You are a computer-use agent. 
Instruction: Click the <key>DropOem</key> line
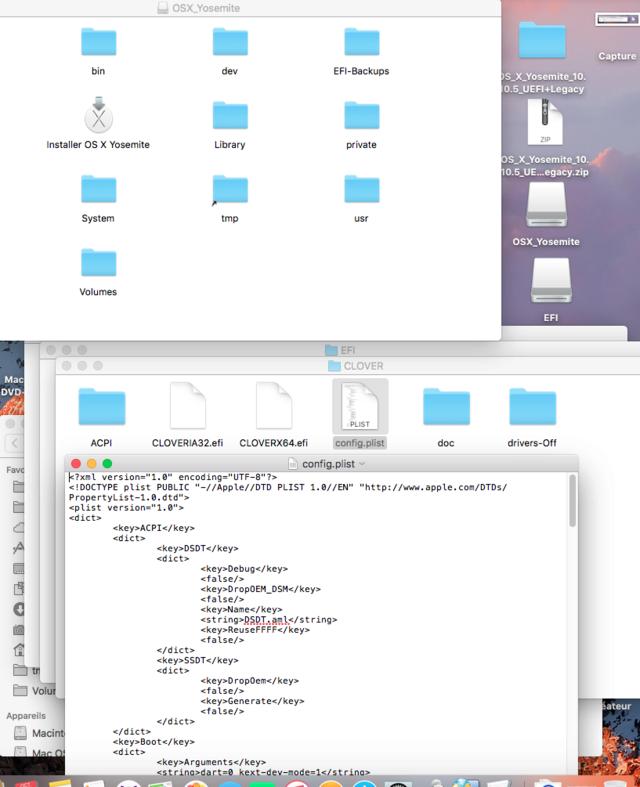249,681
